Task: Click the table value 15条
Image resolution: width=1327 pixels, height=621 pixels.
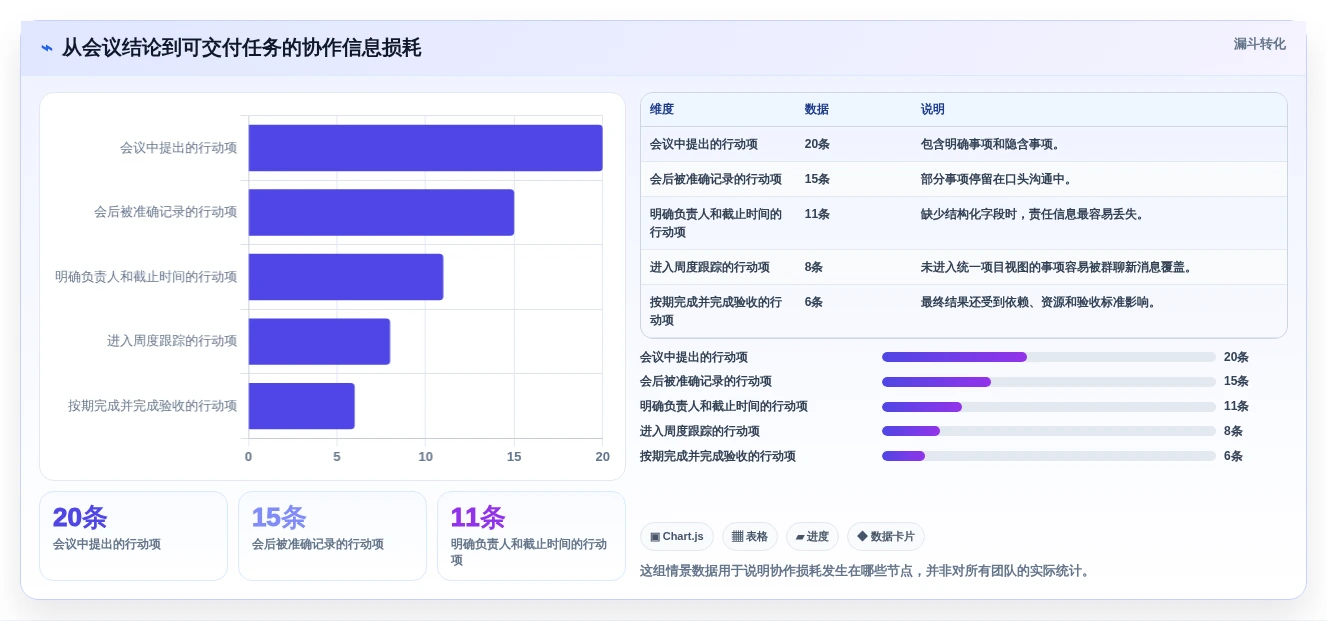Action: tap(817, 179)
